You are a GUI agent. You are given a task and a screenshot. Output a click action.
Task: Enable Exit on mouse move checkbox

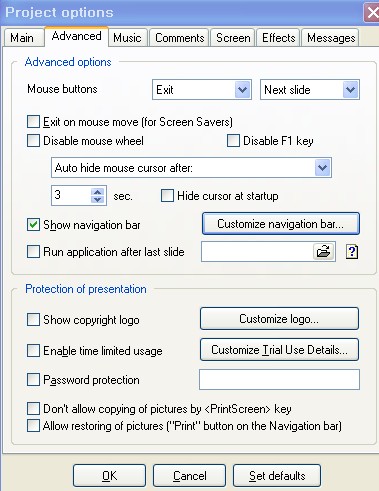point(33,122)
